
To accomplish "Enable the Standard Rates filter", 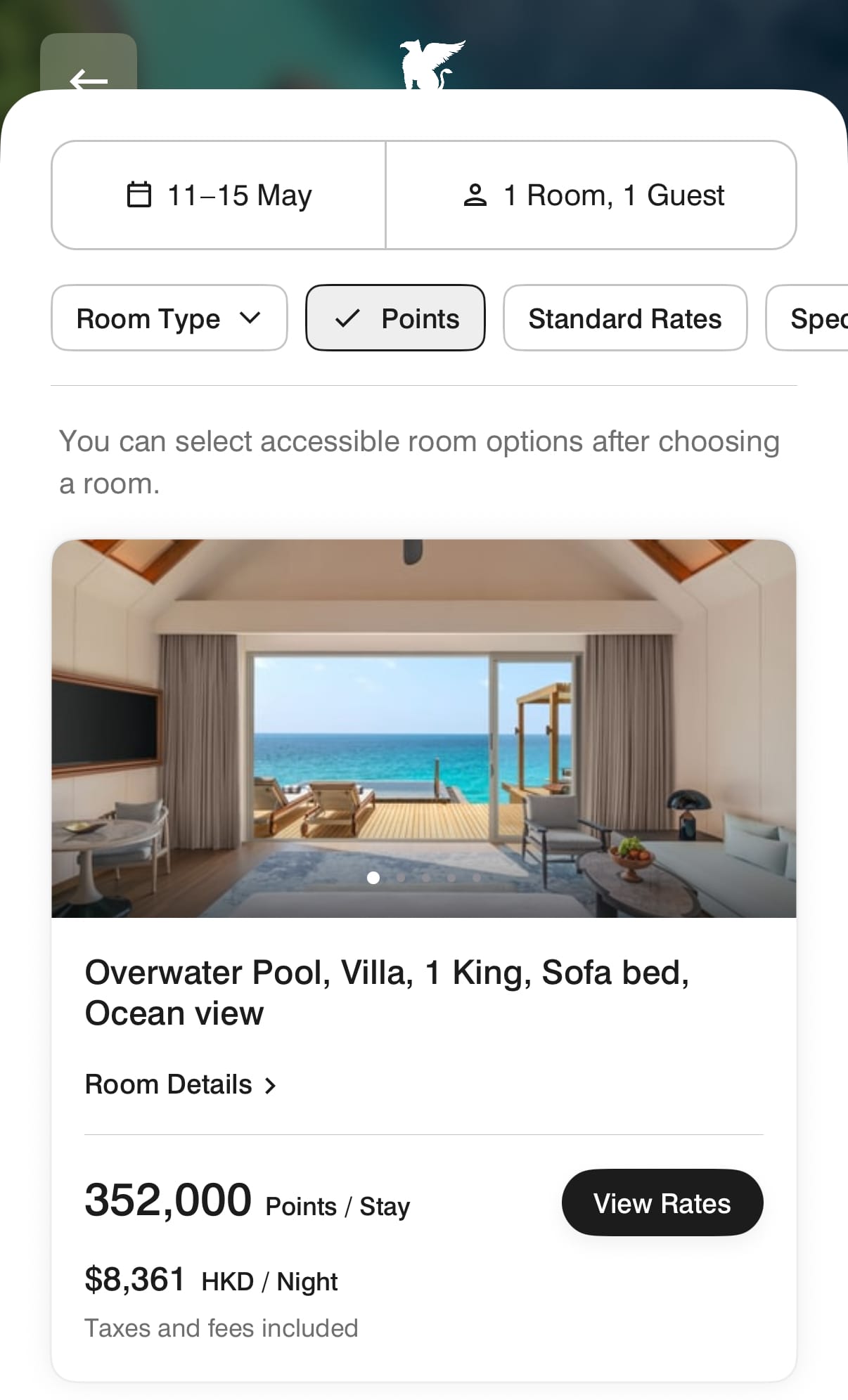I will (625, 318).
